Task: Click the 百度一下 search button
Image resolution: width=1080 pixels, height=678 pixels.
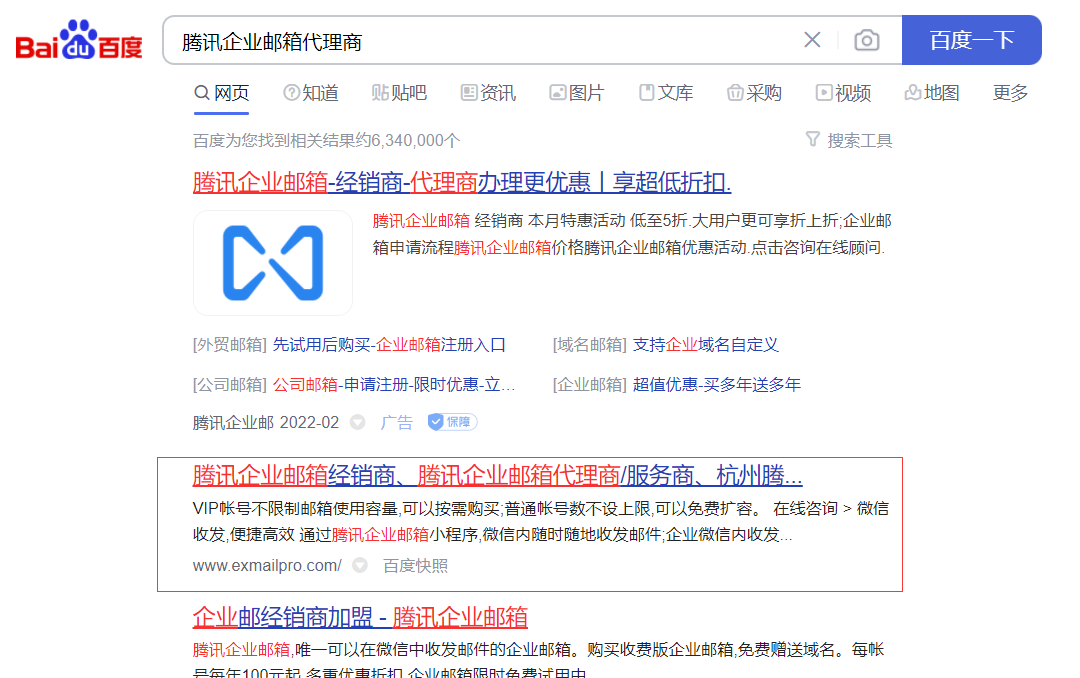Action: [971, 40]
